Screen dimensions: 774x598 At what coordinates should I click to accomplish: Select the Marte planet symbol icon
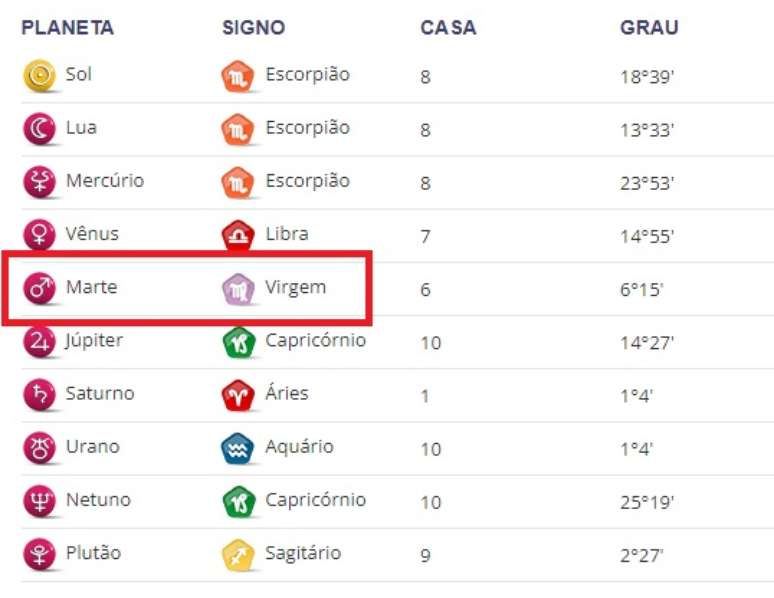point(39,289)
